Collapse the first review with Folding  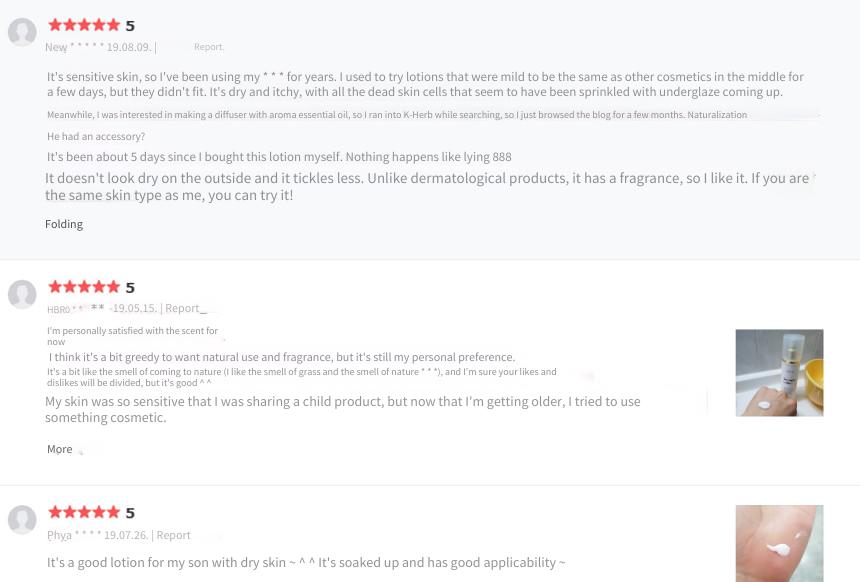pyautogui.click(x=64, y=224)
